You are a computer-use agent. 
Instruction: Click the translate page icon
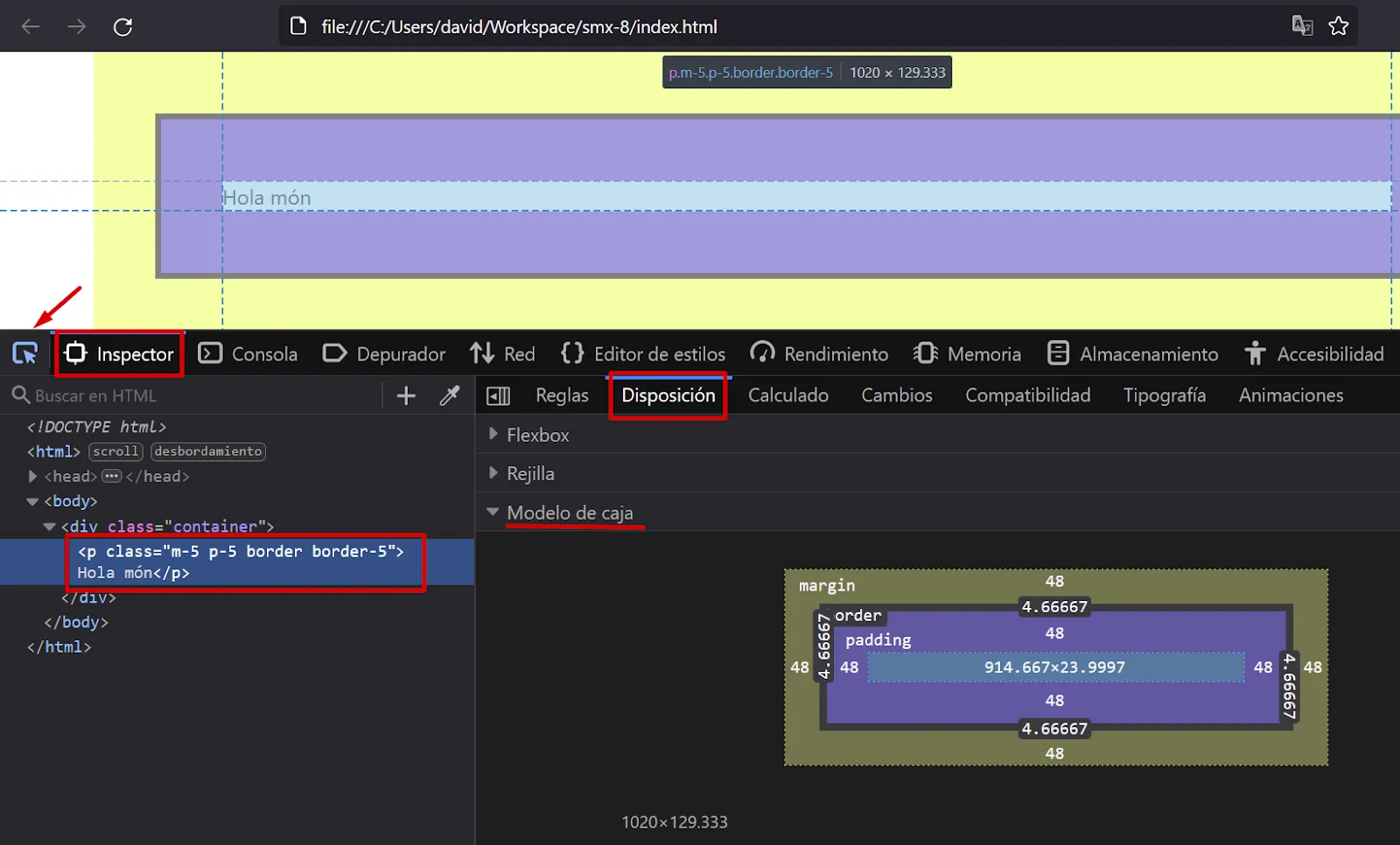tap(1302, 26)
